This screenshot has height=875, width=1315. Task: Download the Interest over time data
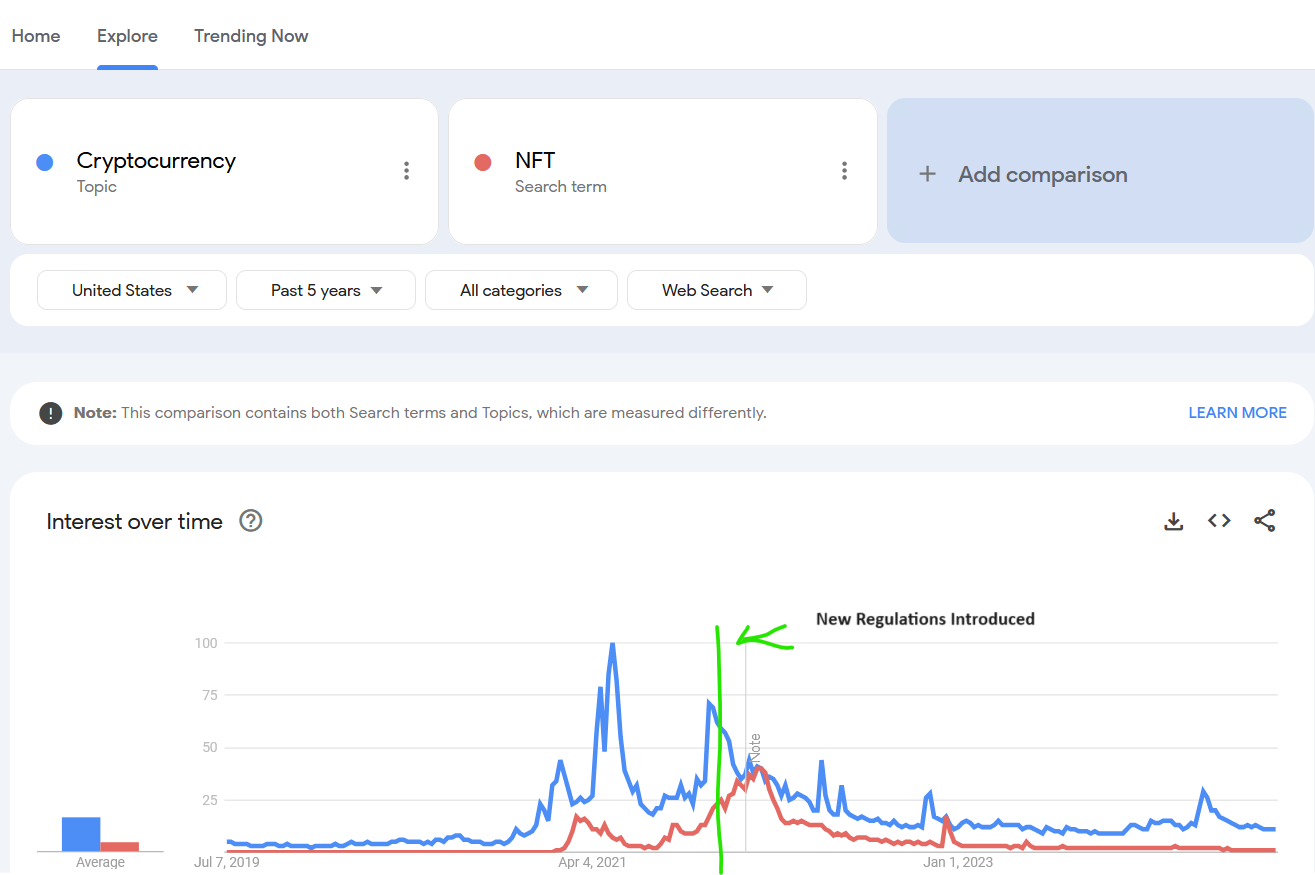coord(1174,521)
